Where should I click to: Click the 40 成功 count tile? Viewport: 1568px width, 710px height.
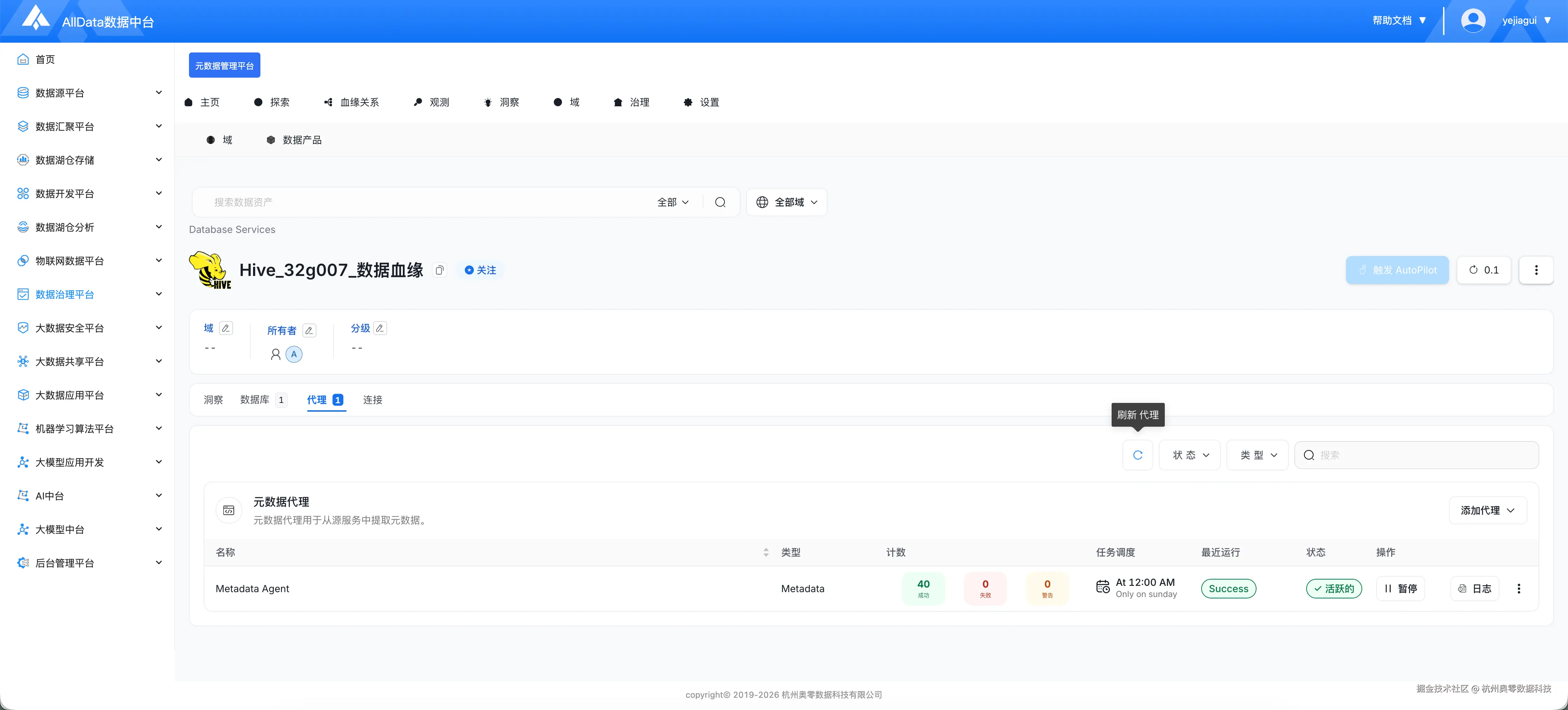[x=923, y=588]
